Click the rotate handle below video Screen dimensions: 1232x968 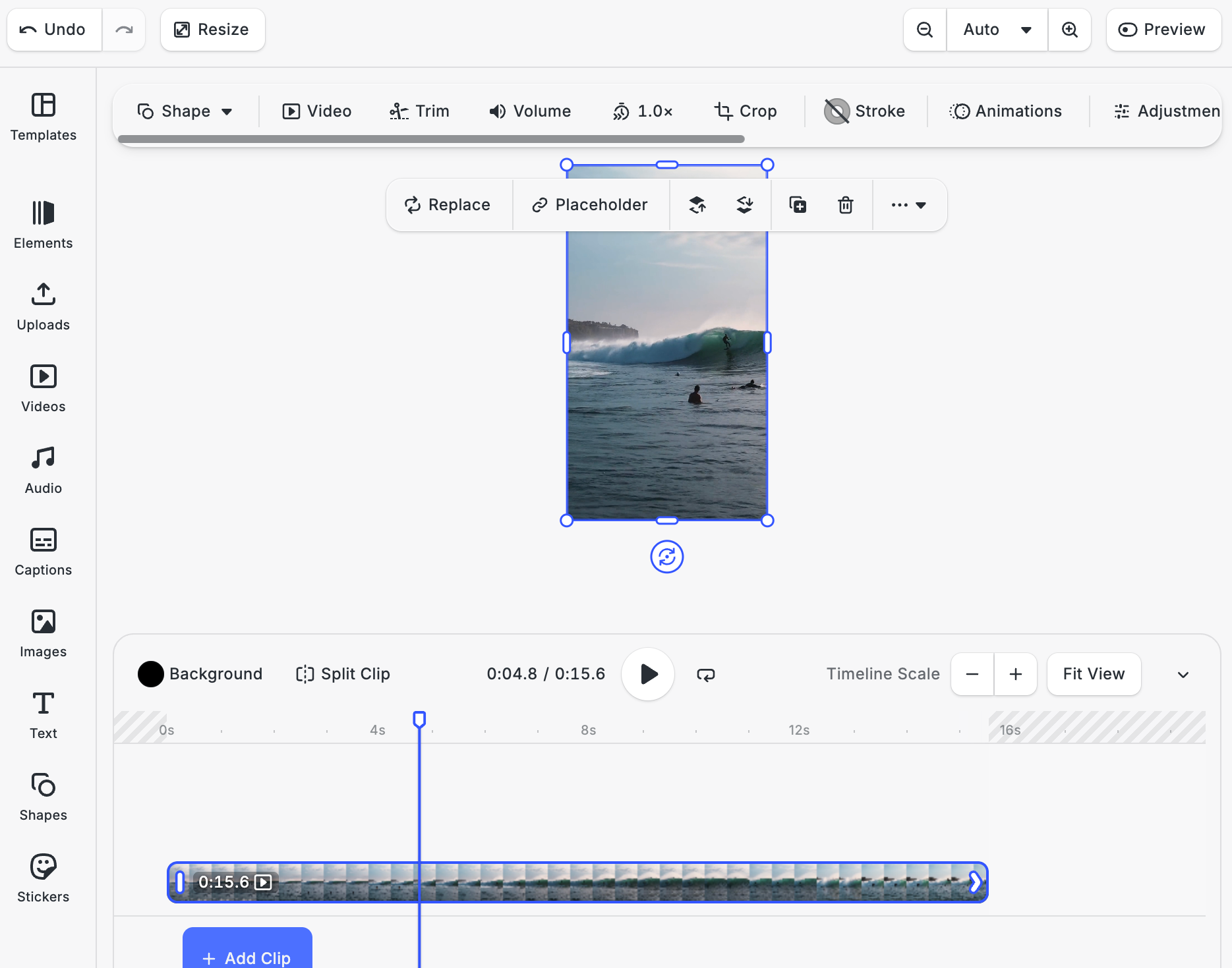coord(667,557)
